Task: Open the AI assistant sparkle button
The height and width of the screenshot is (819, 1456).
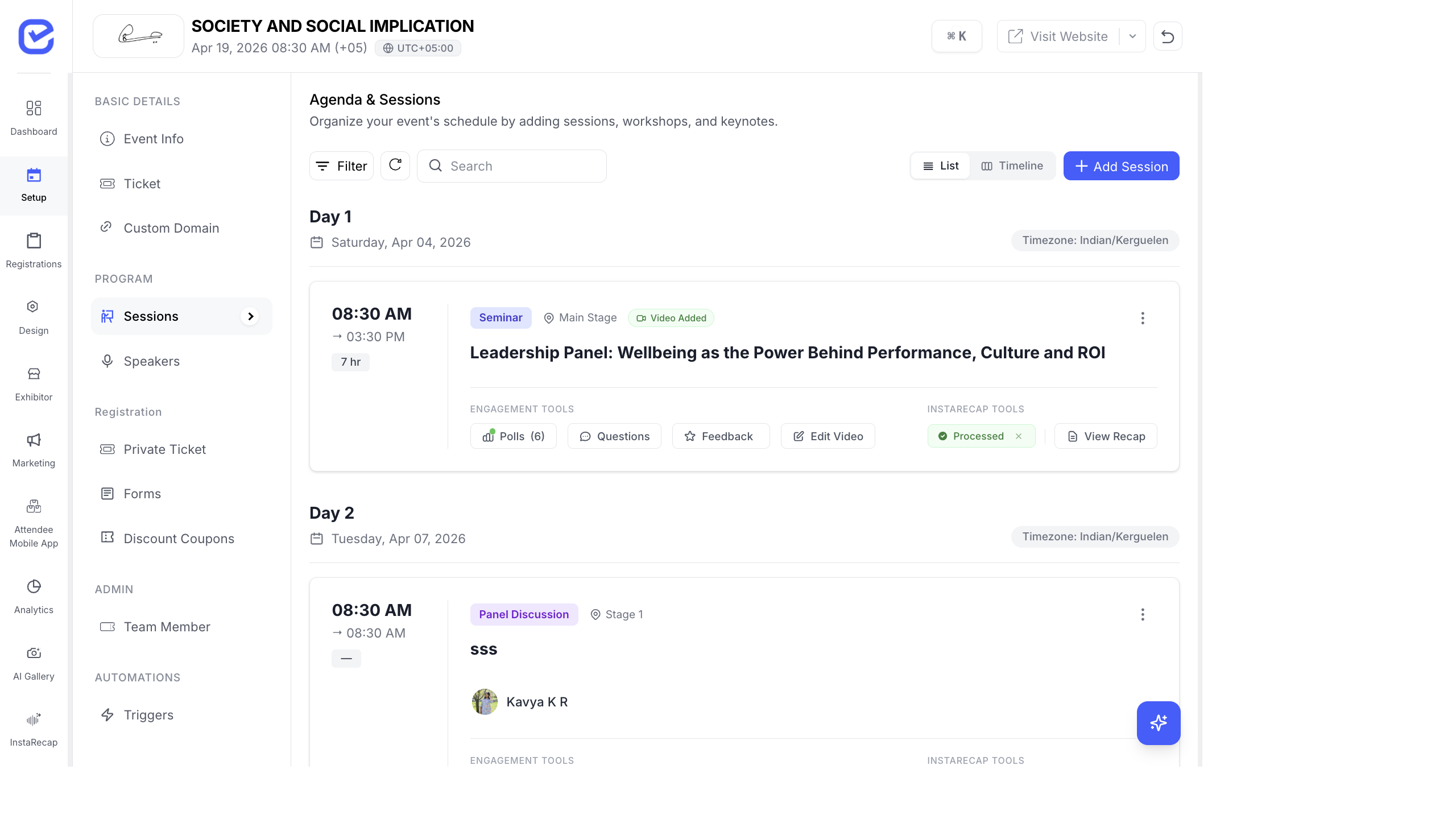Action: point(1159,723)
